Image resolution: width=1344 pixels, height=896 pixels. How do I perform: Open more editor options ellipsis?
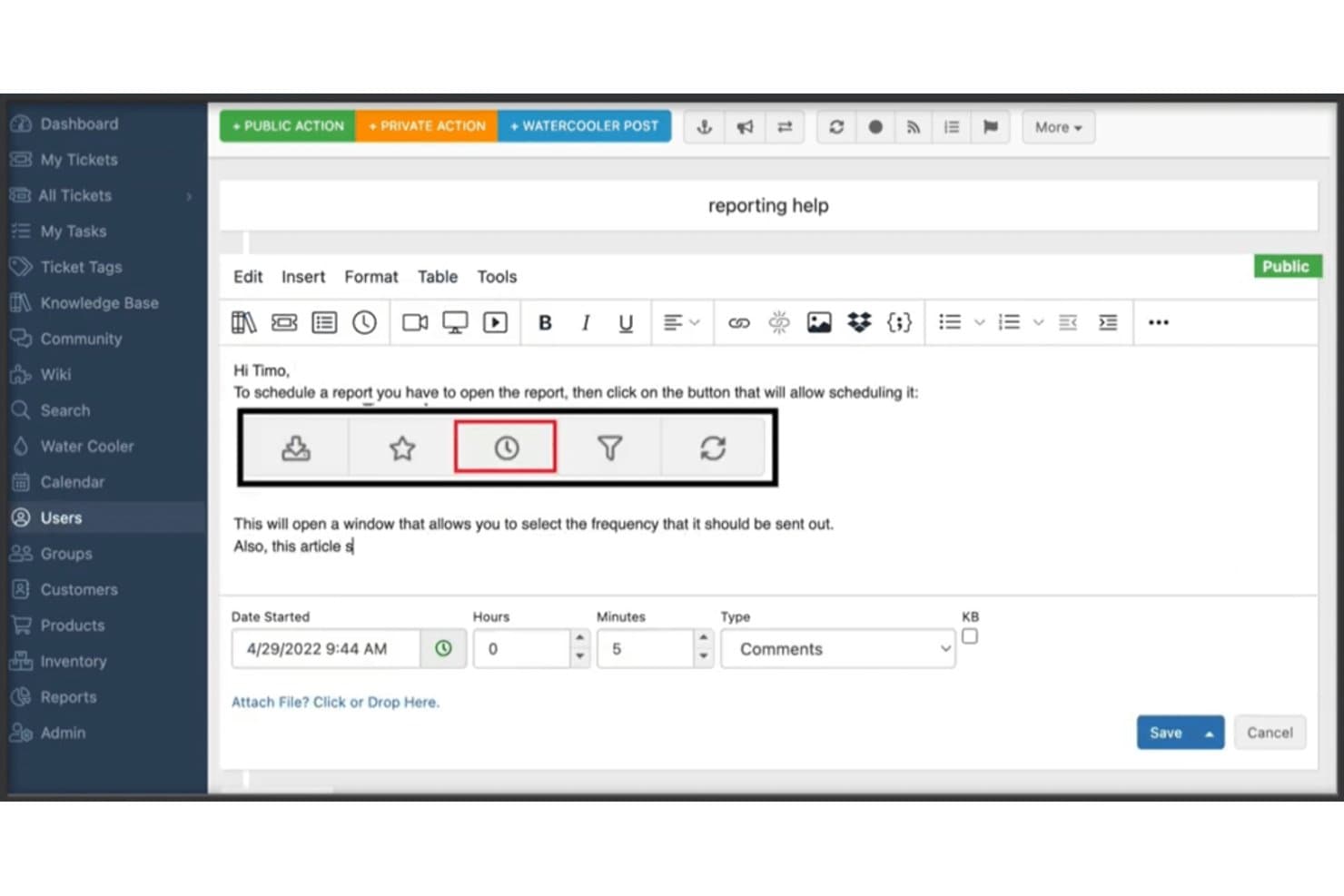(1158, 322)
